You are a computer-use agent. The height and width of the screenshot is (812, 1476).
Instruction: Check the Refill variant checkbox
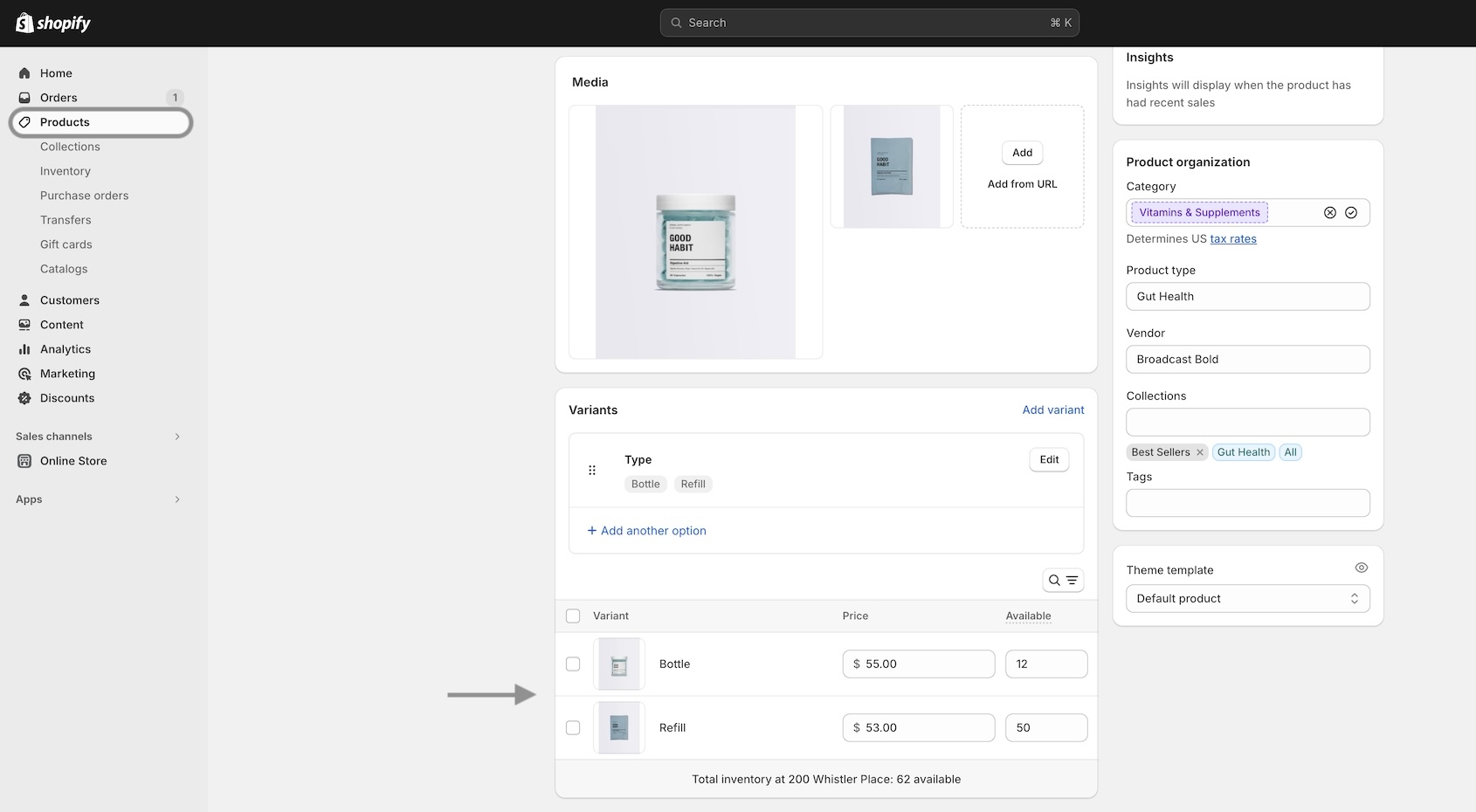(573, 728)
